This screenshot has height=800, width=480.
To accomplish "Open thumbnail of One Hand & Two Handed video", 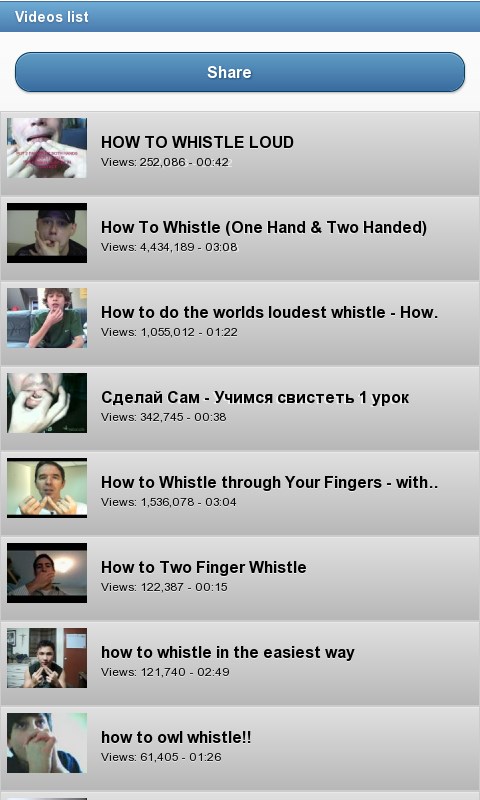I will [x=47, y=233].
